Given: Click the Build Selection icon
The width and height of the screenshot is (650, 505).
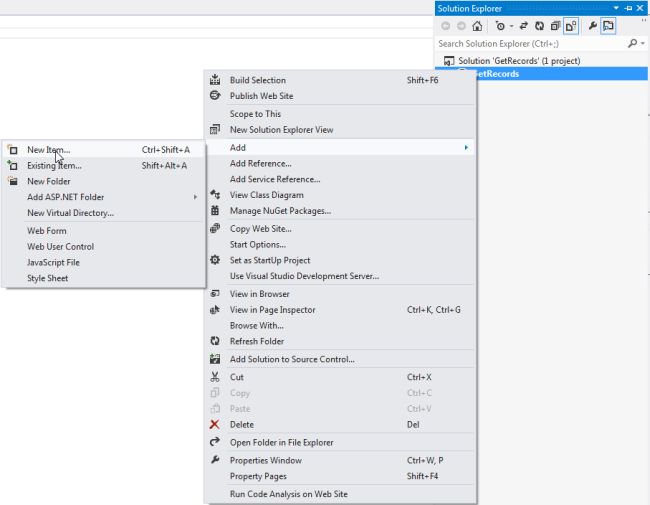Looking at the screenshot, I should (215, 79).
